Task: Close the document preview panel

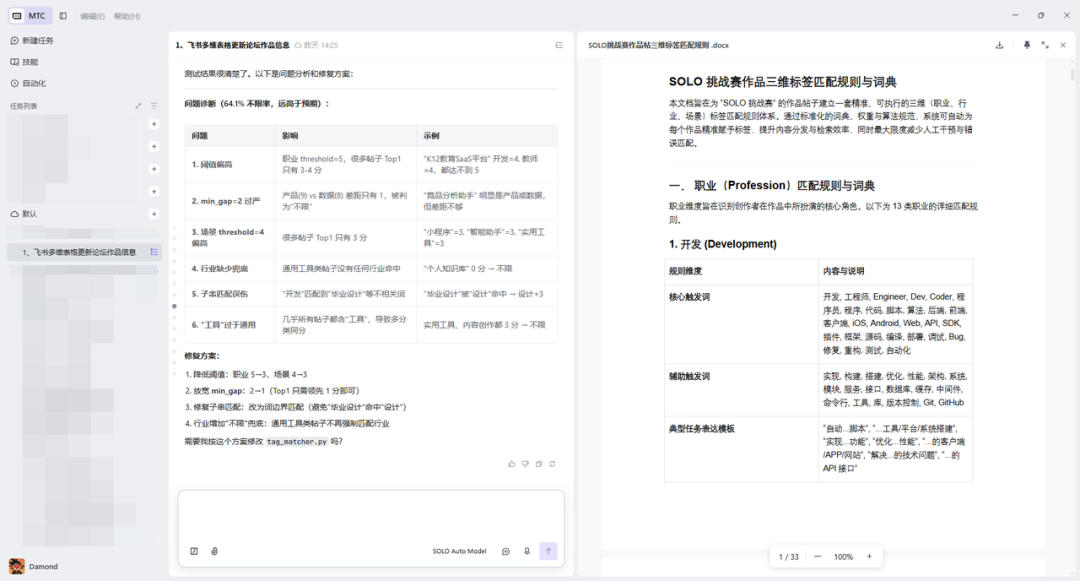Action: point(1063,45)
